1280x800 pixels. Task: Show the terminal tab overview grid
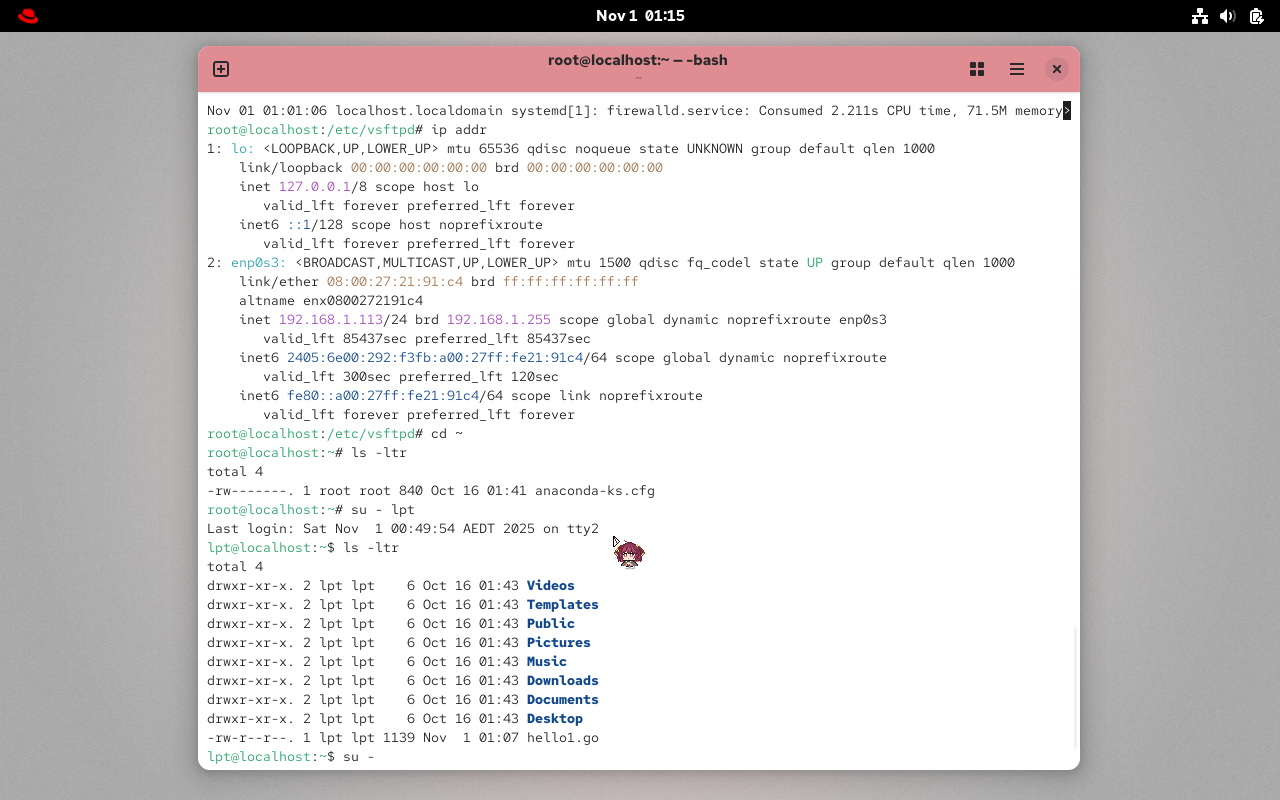[x=976, y=69]
